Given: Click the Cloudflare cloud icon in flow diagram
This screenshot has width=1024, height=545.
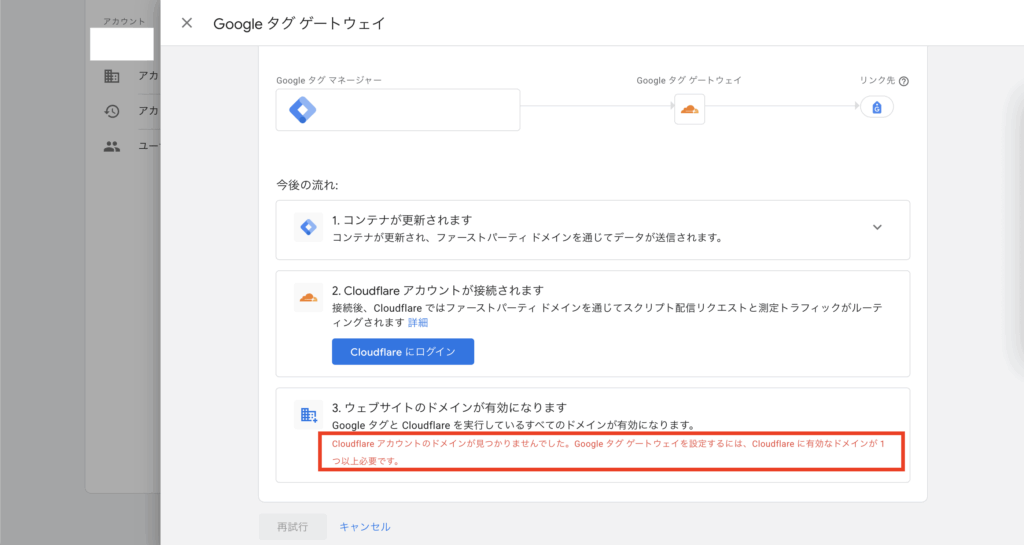Looking at the screenshot, I should point(690,109).
